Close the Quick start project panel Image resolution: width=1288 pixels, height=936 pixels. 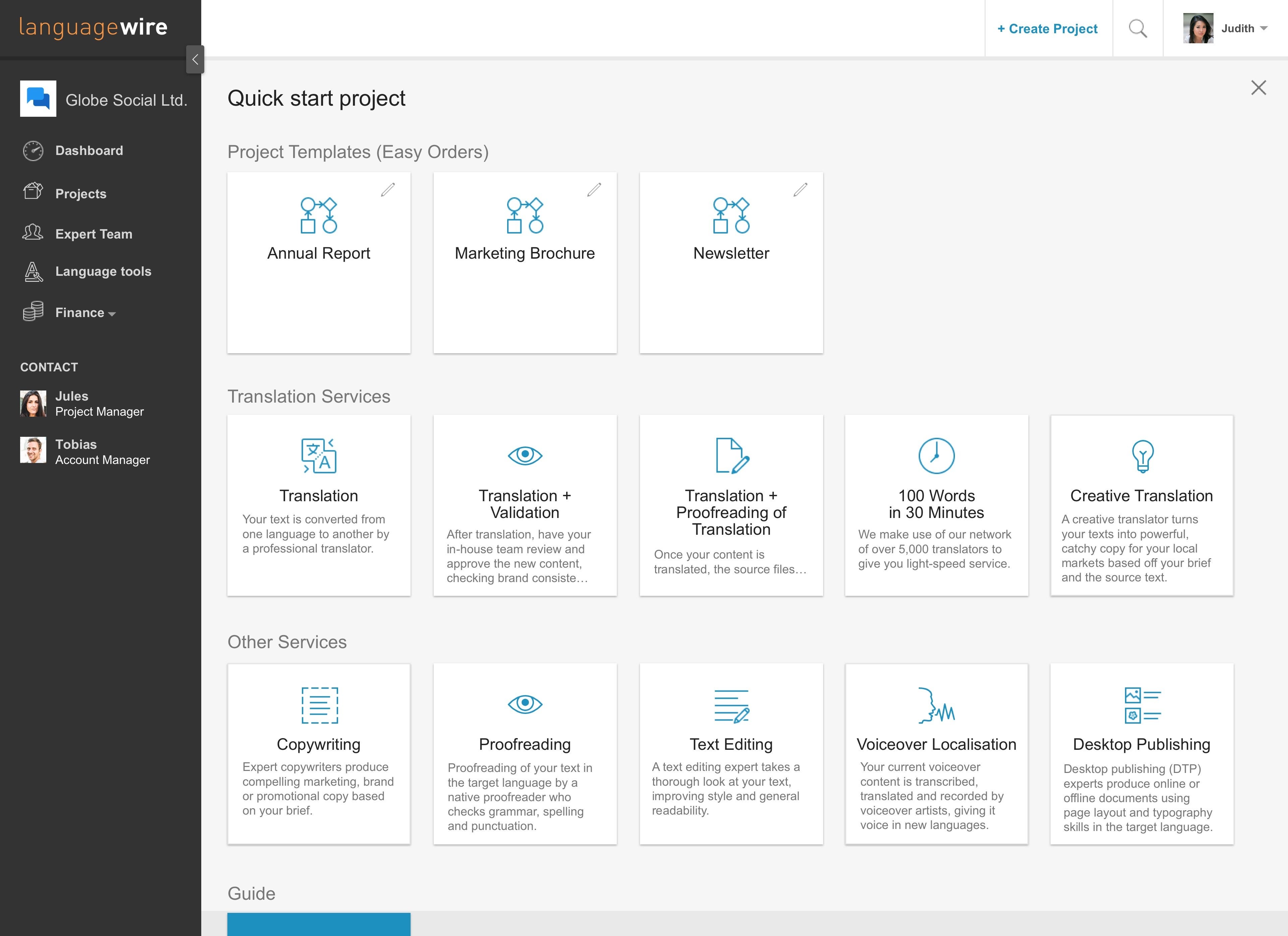click(x=1258, y=88)
